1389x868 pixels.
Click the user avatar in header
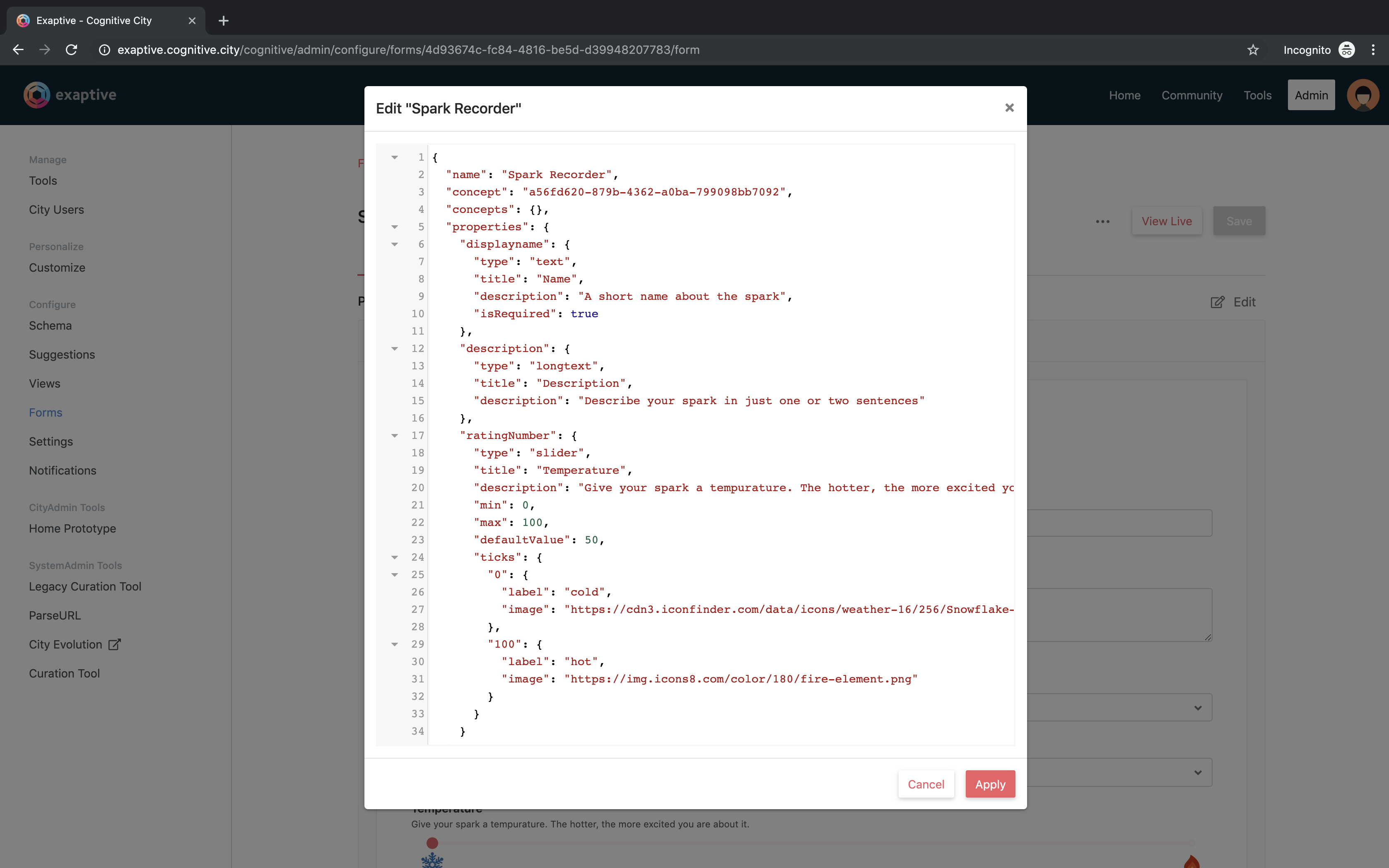click(1362, 95)
